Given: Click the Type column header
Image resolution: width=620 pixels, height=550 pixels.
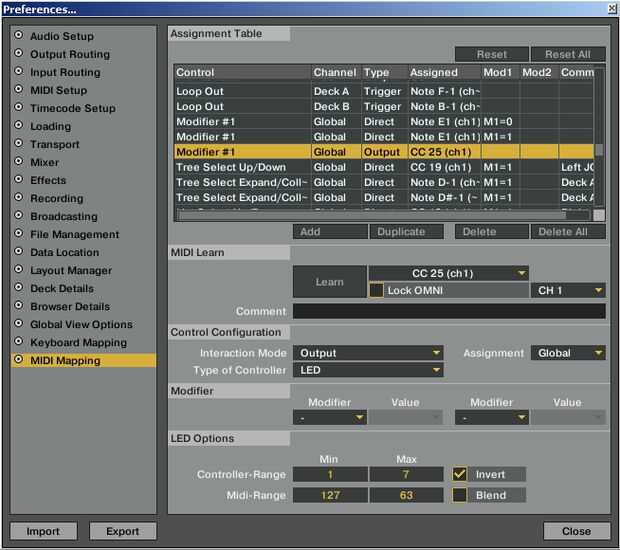Looking at the screenshot, I should pos(384,73).
